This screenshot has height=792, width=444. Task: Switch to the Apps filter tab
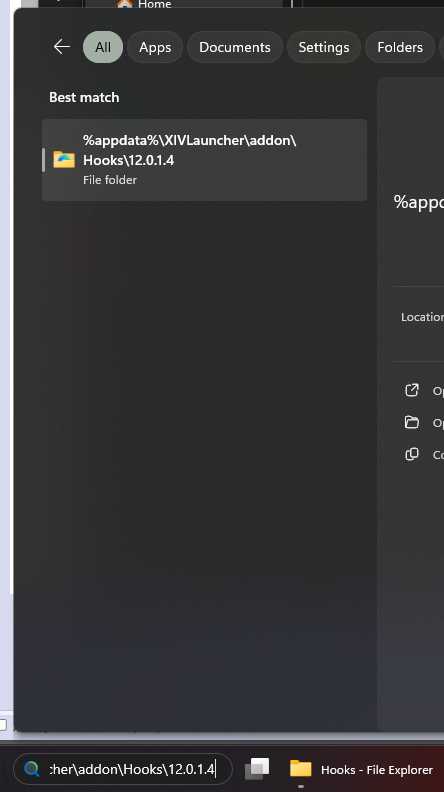[x=155, y=47]
